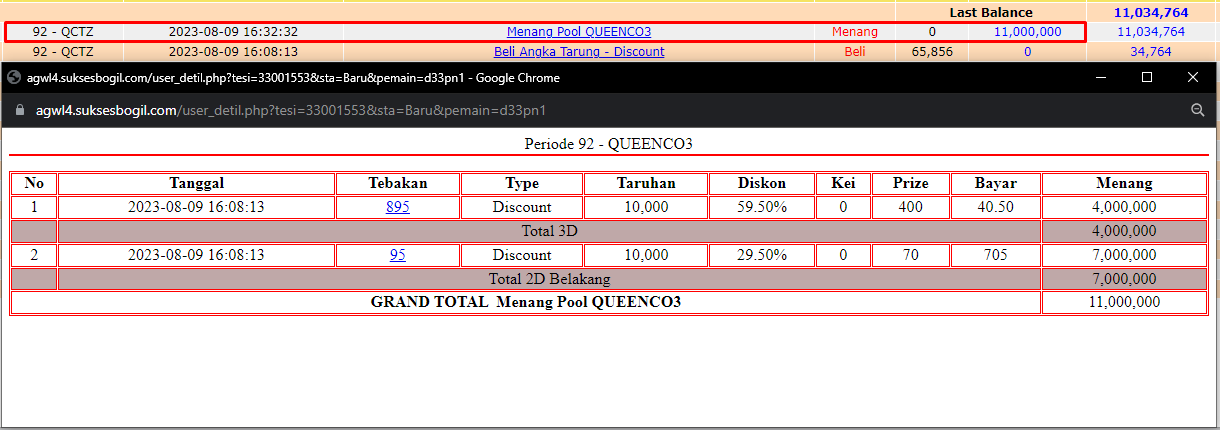This screenshot has height=430, width=1220.
Task: Click 11,000,000 in the Menang row
Action: point(1027,32)
